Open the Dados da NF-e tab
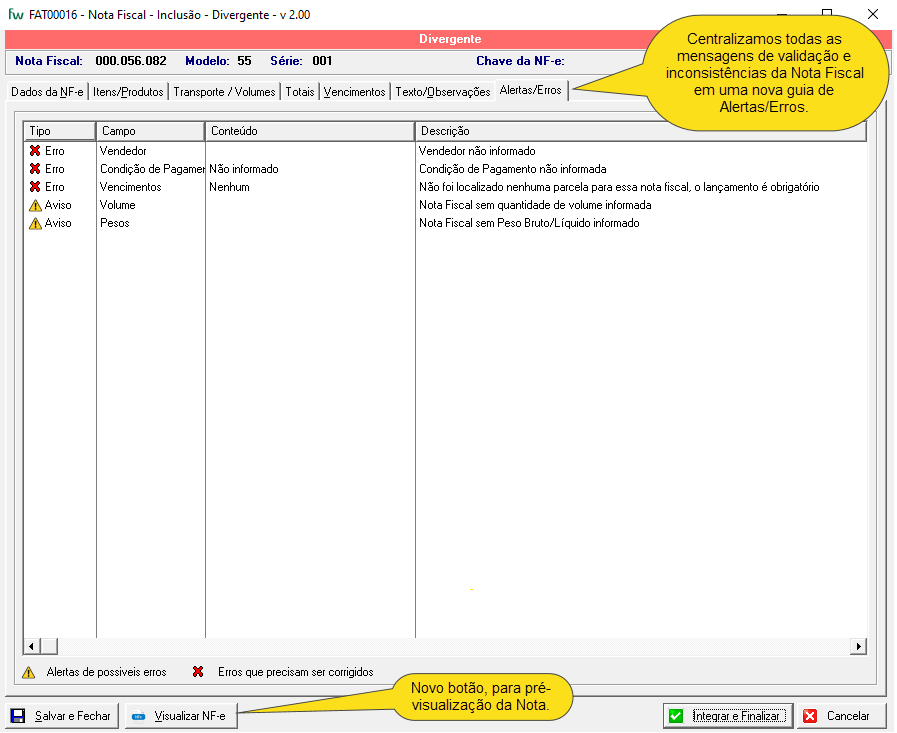The height and width of the screenshot is (733, 897). (47, 92)
